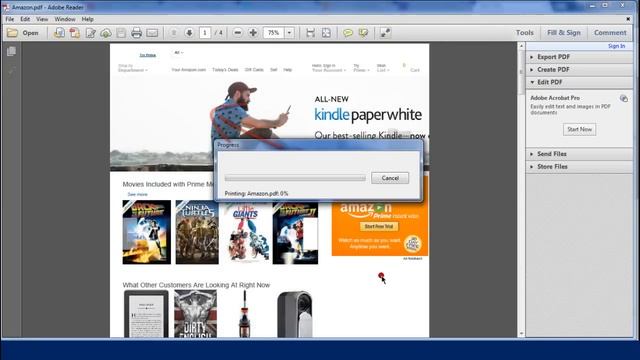Click the Sign In link
The width and height of the screenshot is (640, 360).
pos(616,46)
